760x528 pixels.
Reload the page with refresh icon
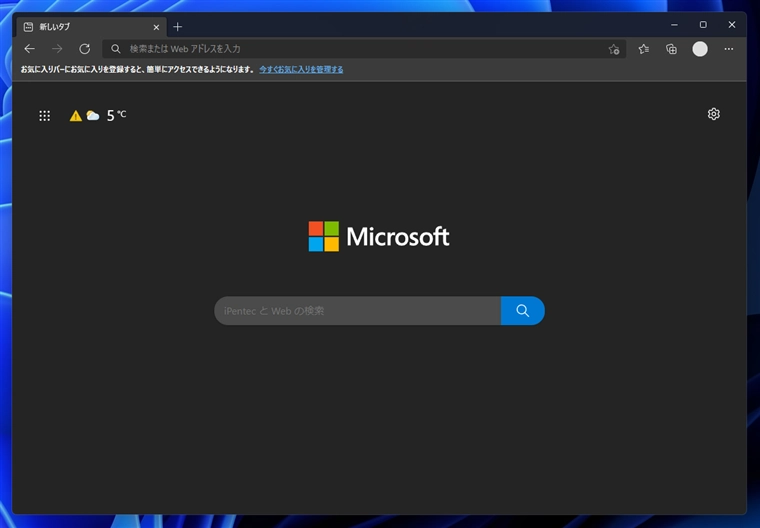tap(85, 49)
